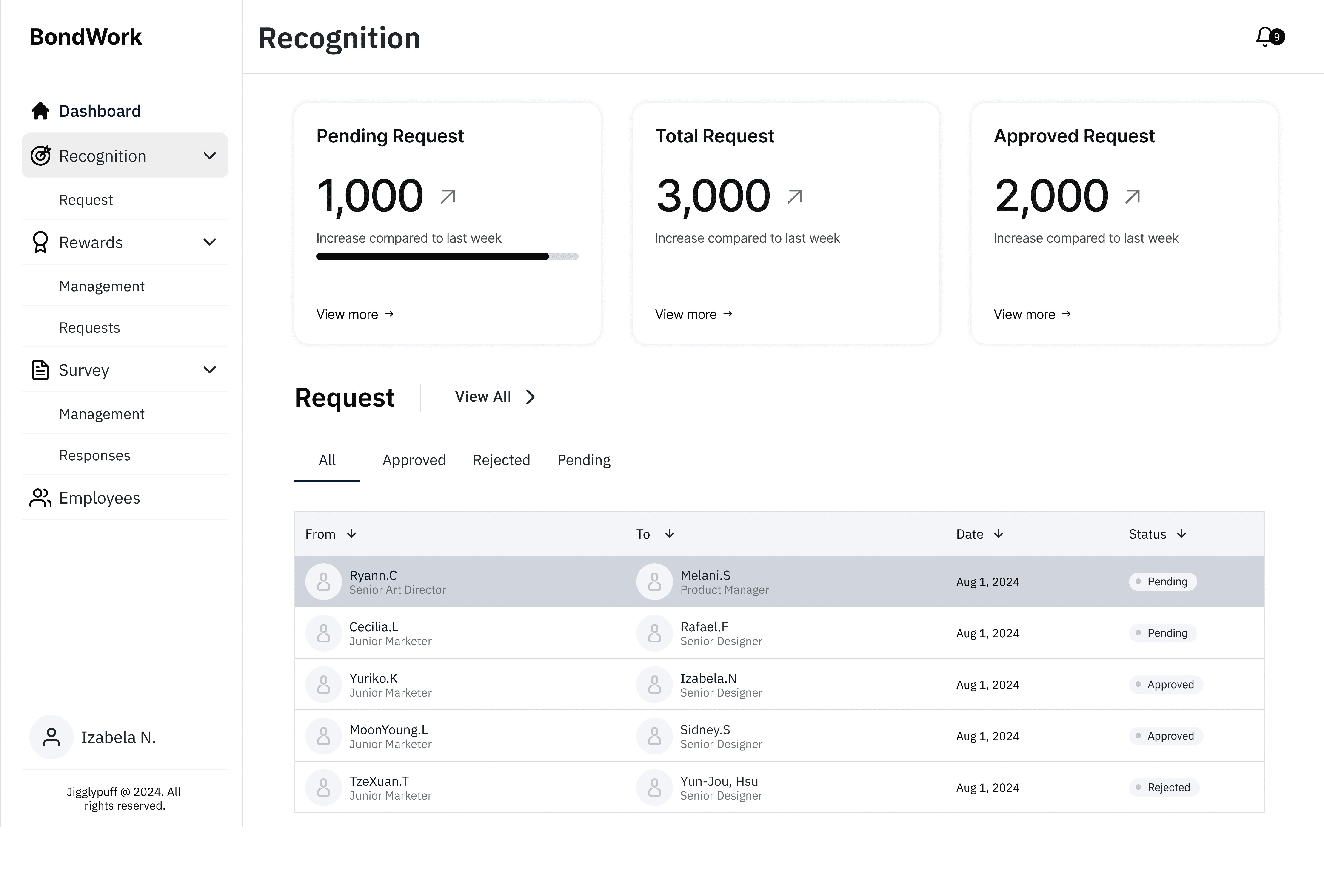Collapse the Rewards menu chevron
Screen dimensions: 1324x896
click(210, 242)
